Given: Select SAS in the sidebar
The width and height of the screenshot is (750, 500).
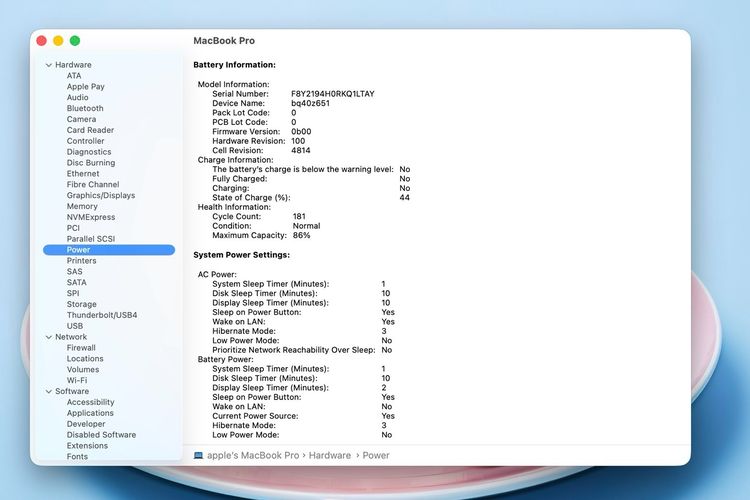Looking at the screenshot, I should [x=75, y=272].
